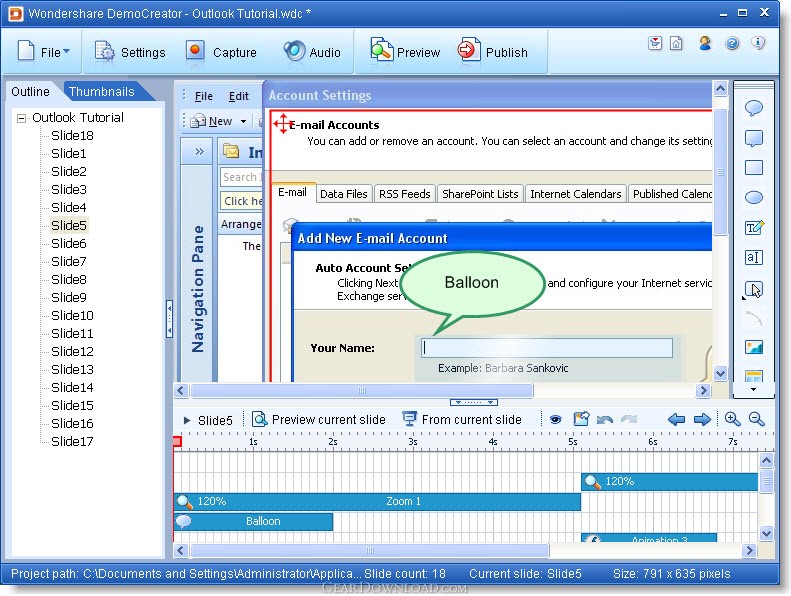Viewport: 791px width, 596px height.
Task: Open Settings from the main toolbar
Action: [x=130, y=52]
